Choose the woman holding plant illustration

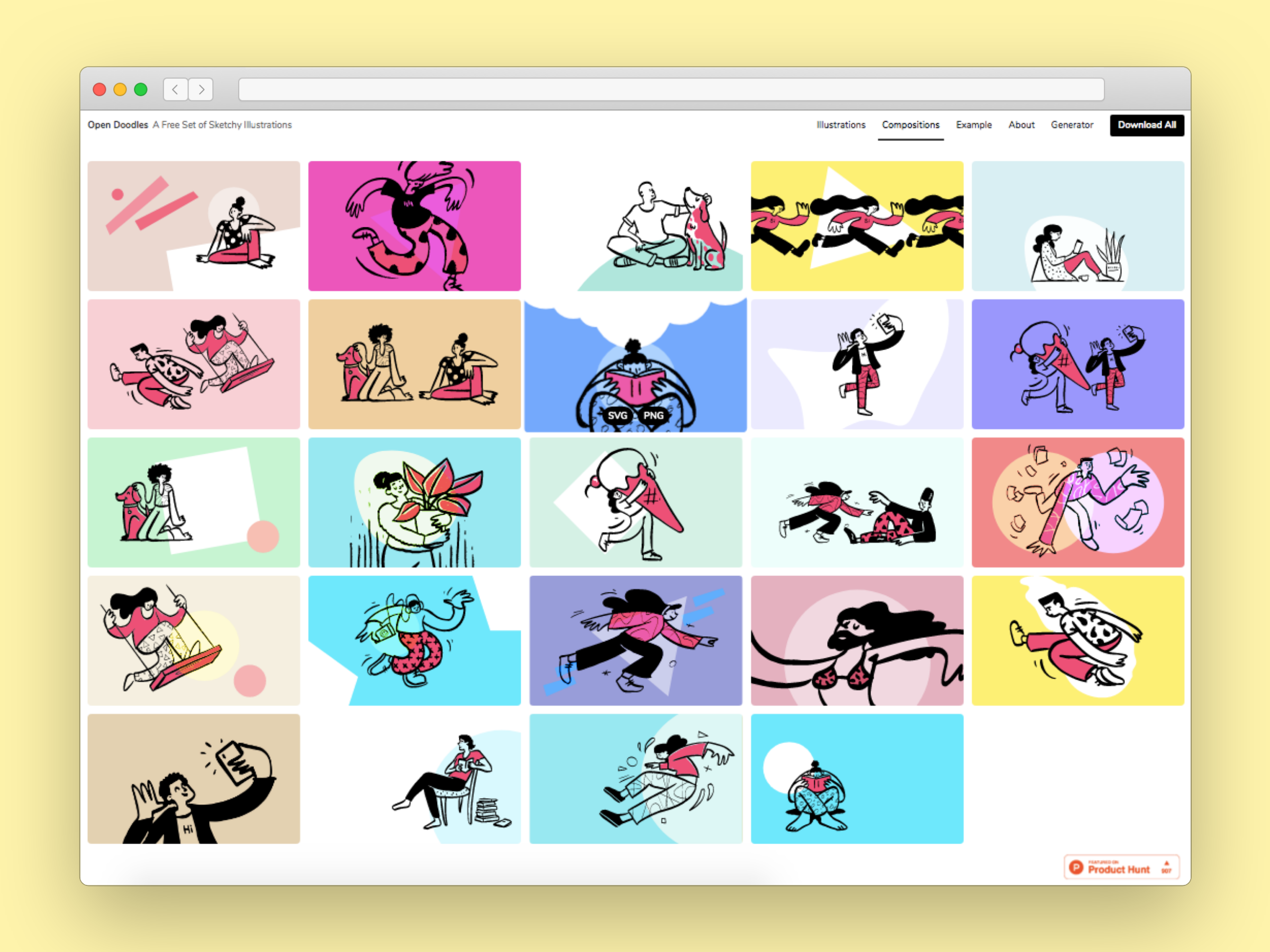pos(414,502)
